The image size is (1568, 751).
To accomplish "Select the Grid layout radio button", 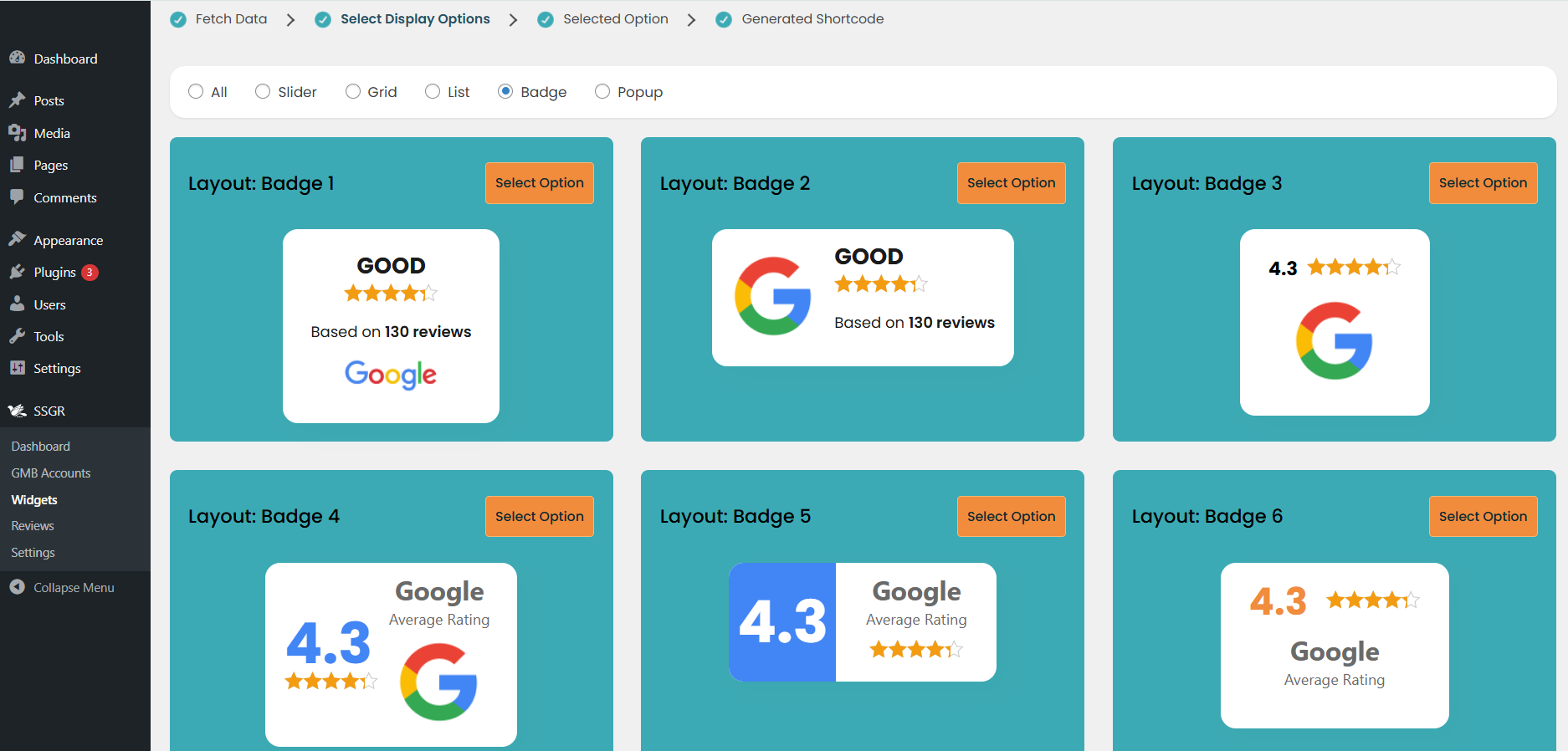I will pyautogui.click(x=353, y=91).
